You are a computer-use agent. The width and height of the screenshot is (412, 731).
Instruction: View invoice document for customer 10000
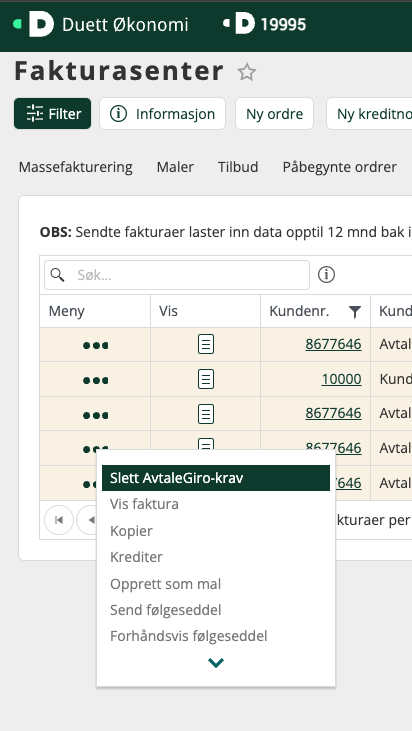pos(206,379)
